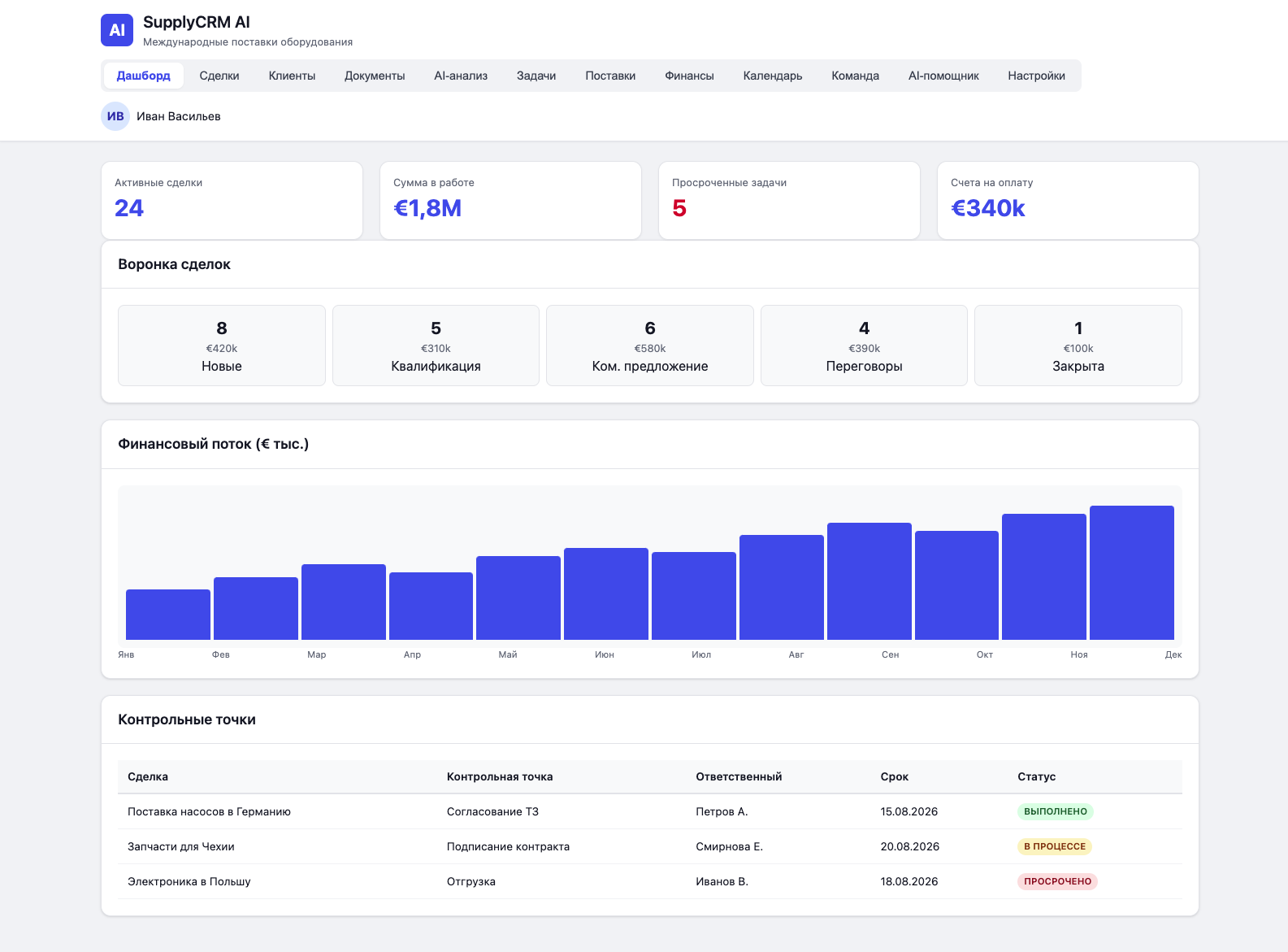
Task: Select the Счета на оплату card
Action: click(x=1068, y=200)
